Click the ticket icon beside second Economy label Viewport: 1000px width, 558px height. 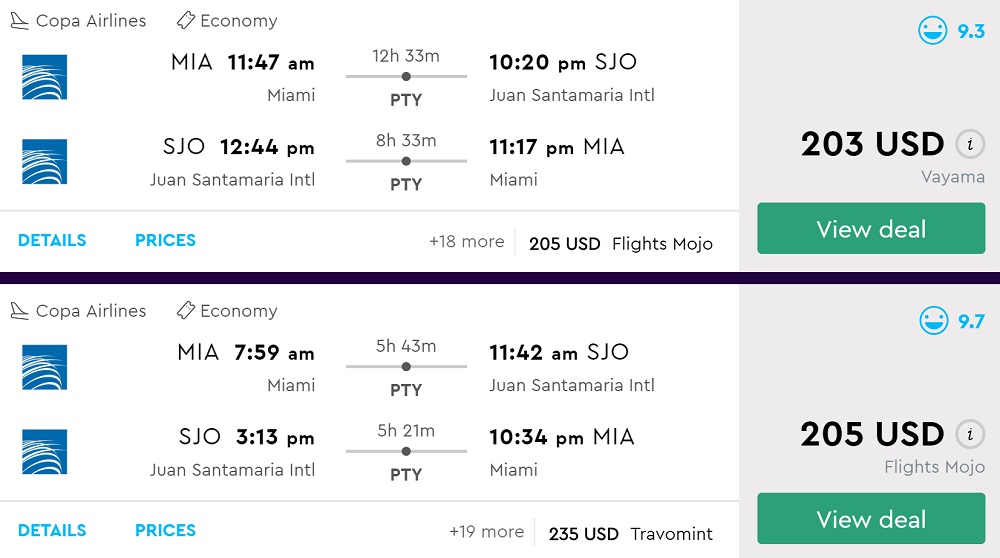coord(185,311)
